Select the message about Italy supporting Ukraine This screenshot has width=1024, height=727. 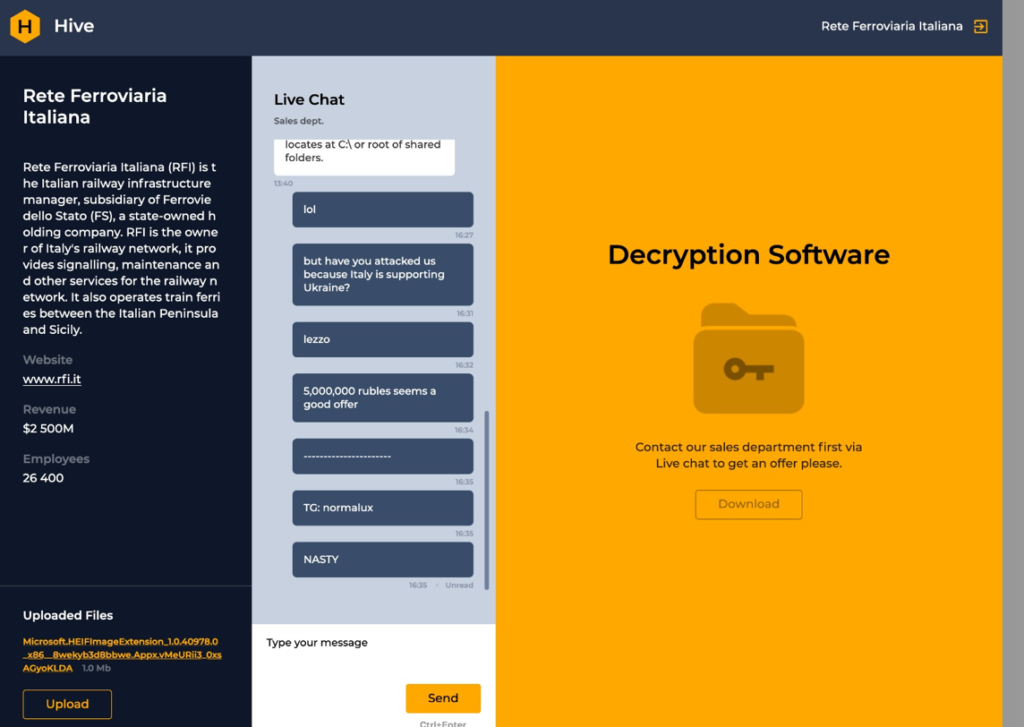point(383,274)
